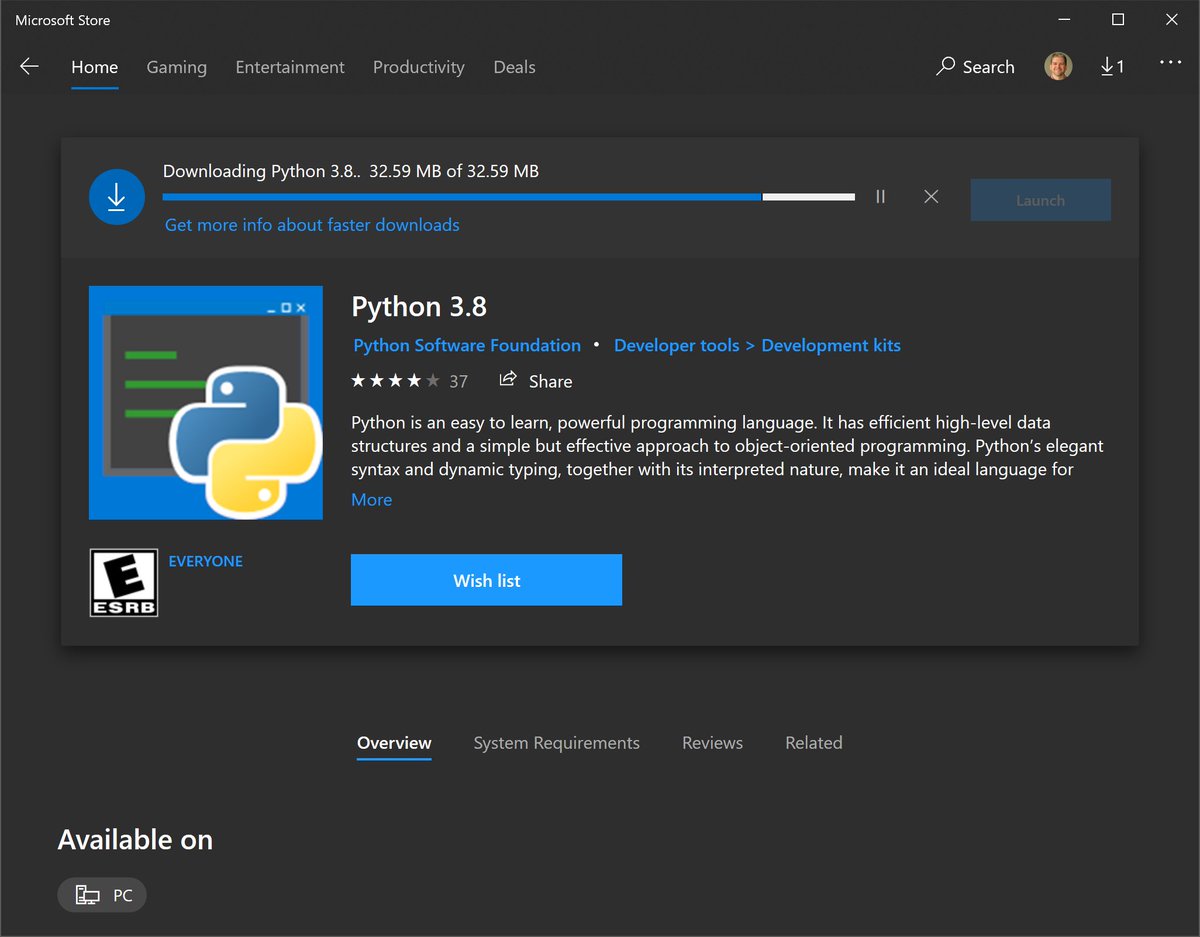This screenshot has width=1200, height=937.
Task: Switch to the Home tab
Action: click(95, 67)
